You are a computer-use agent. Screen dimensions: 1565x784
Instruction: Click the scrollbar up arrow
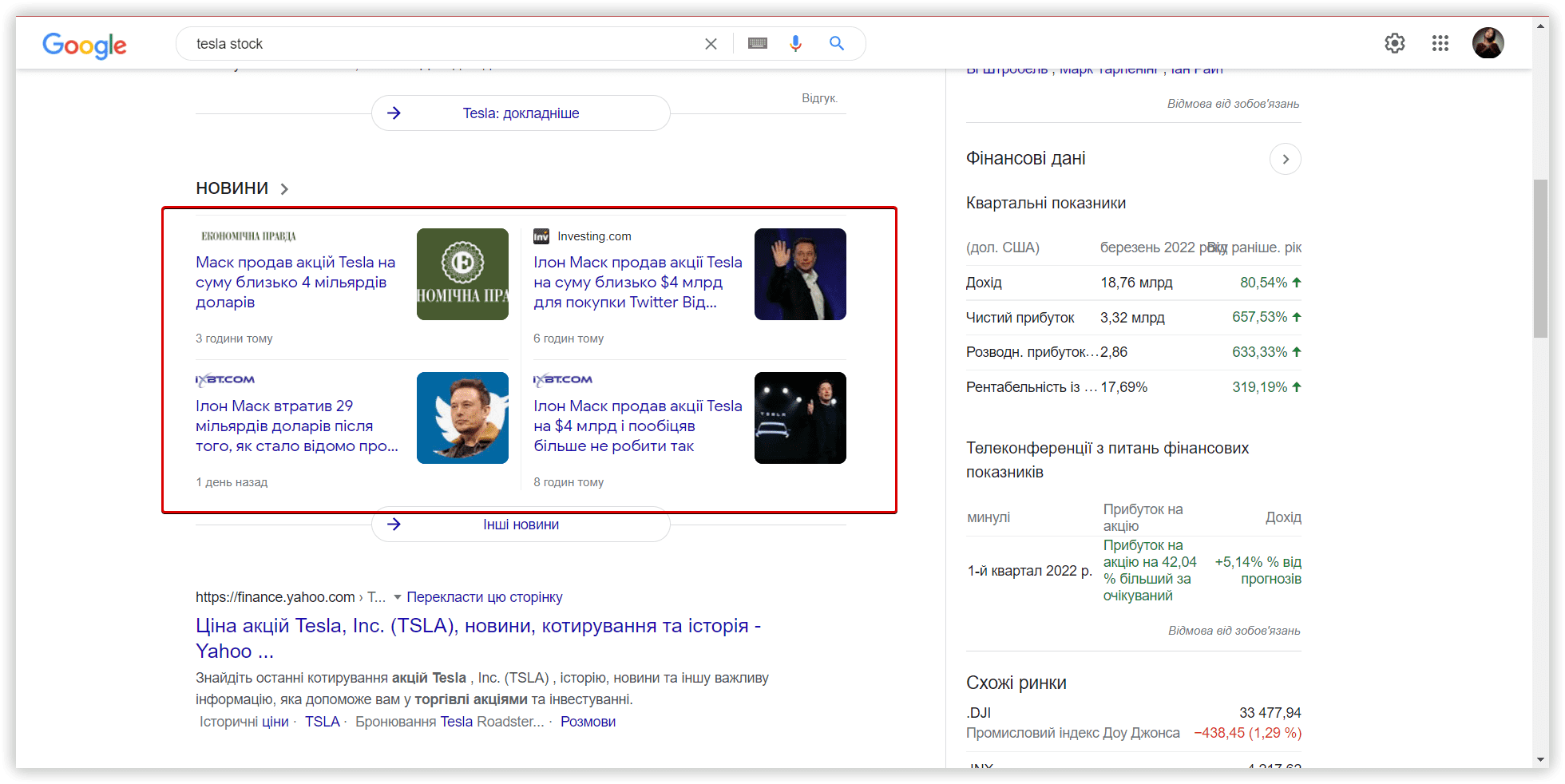(1541, 26)
